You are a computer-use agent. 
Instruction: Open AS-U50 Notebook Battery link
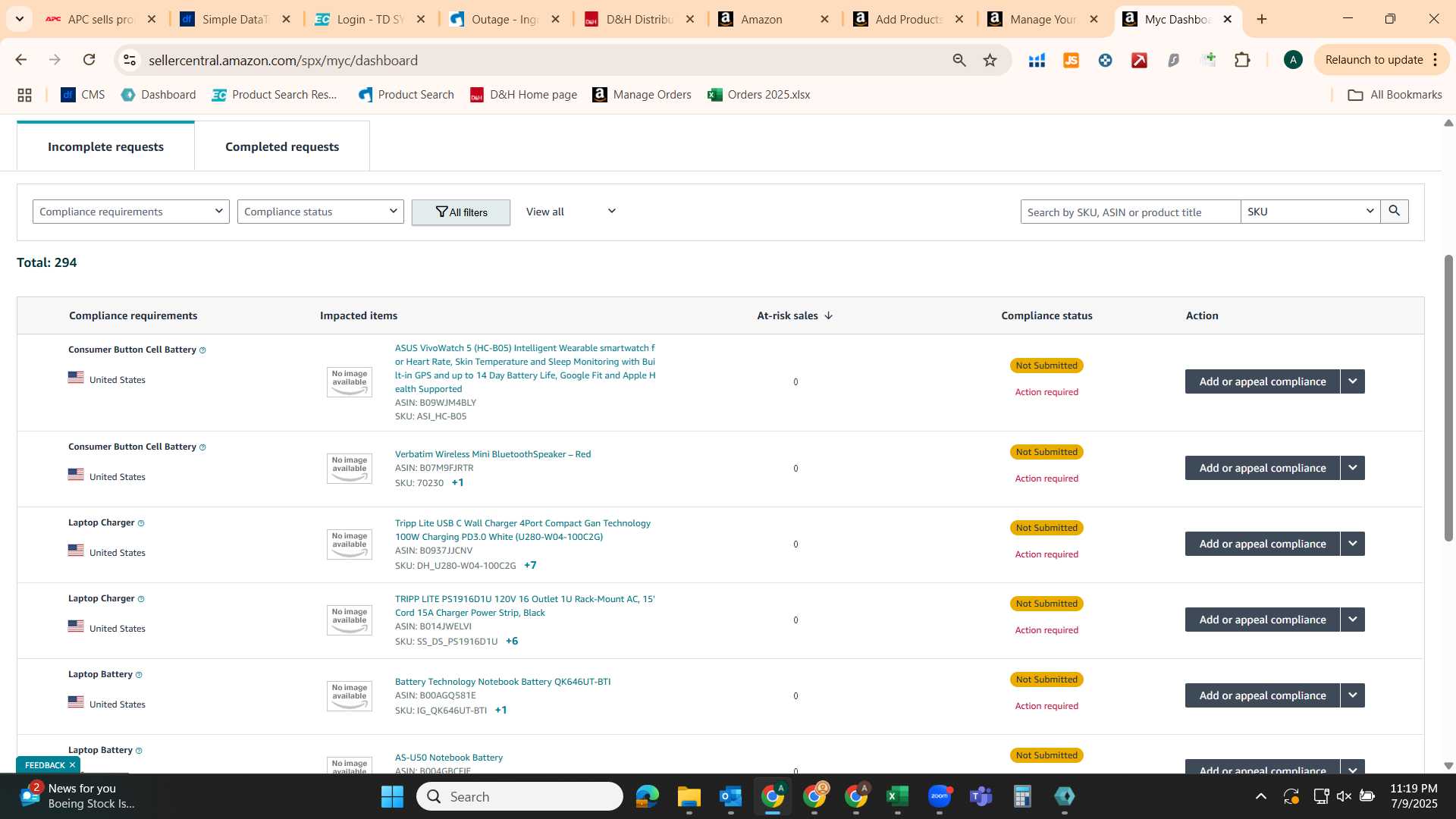tap(448, 758)
